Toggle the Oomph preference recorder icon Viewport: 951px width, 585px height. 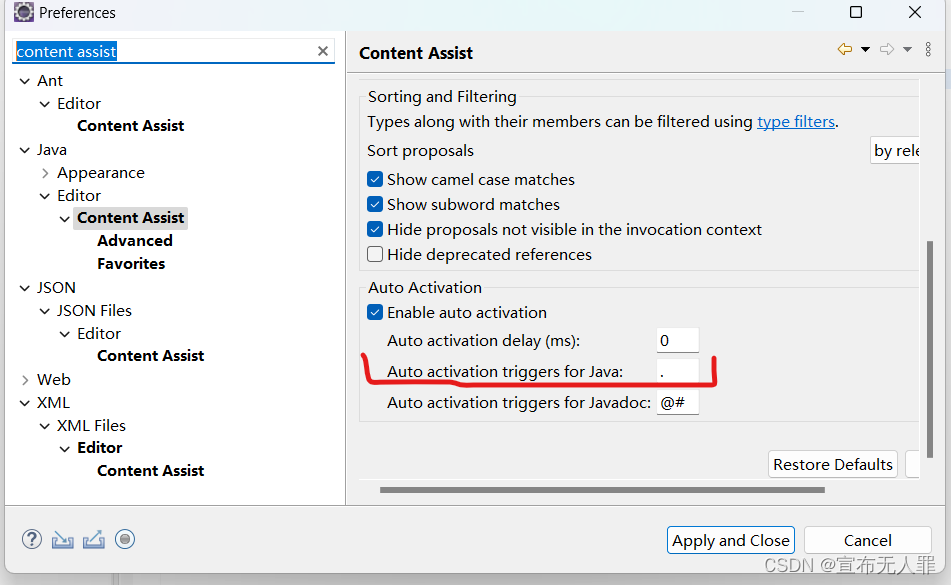[125, 539]
